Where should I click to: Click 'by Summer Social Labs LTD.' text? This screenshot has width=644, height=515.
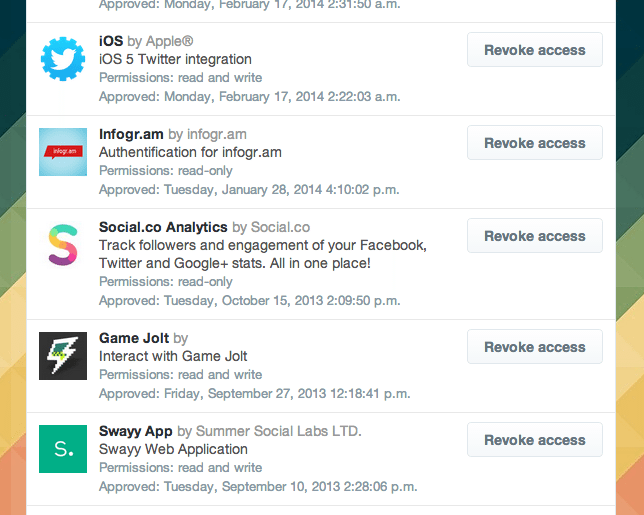(x=269, y=431)
